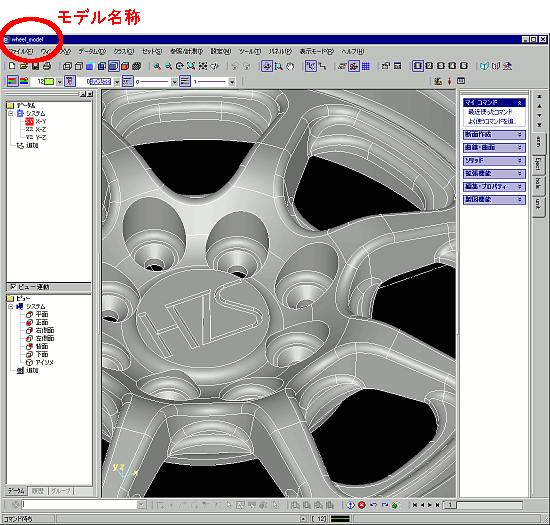The width and height of the screenshot is (550, 525).
Task: Open the line type 0 dropdown
Action: coord(174,82)
